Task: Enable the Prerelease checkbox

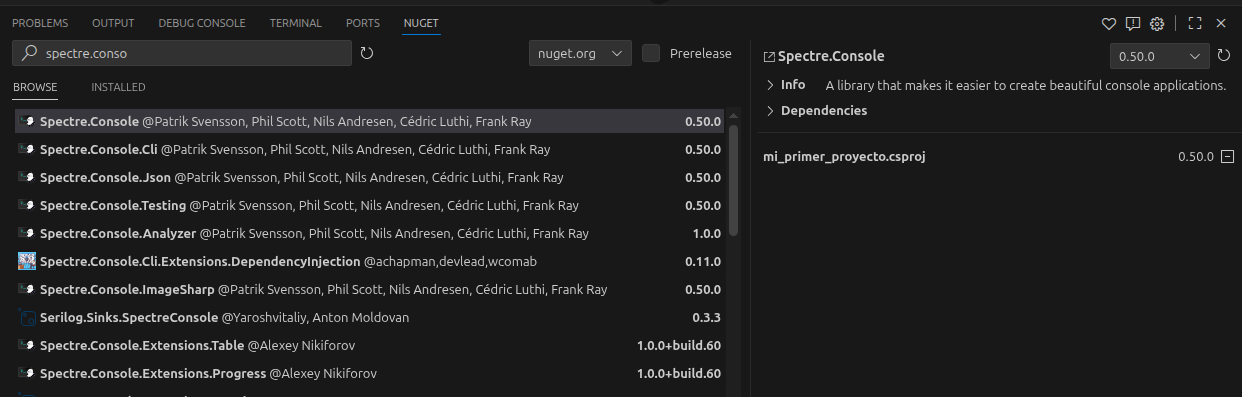Action: (x=651, y=53)
